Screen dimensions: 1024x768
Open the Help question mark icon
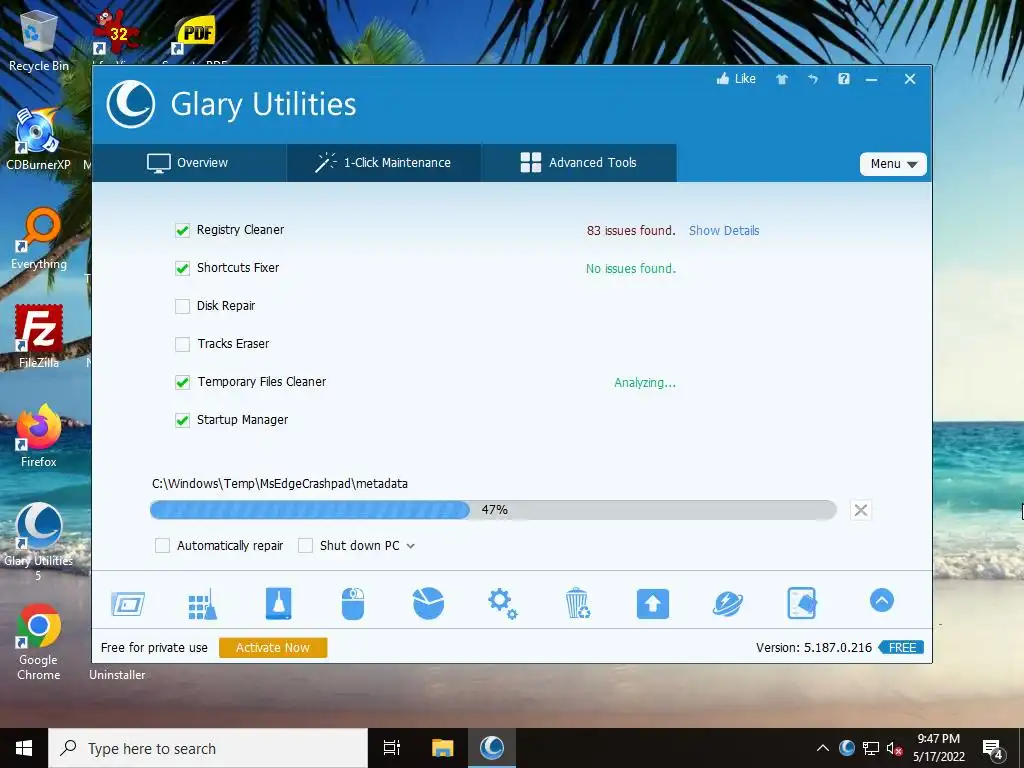844,79
